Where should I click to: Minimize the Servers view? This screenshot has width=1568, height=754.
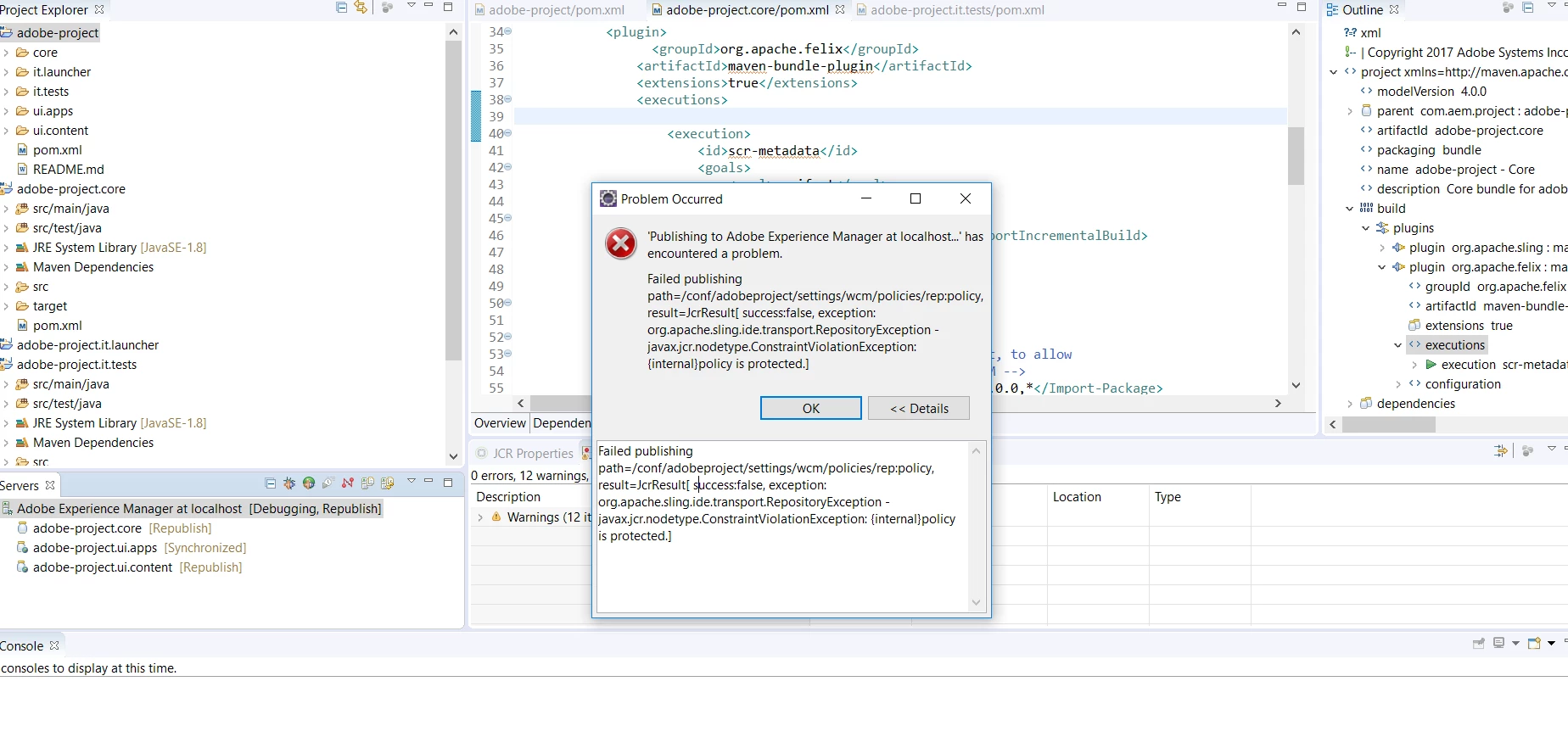(428, 481)
